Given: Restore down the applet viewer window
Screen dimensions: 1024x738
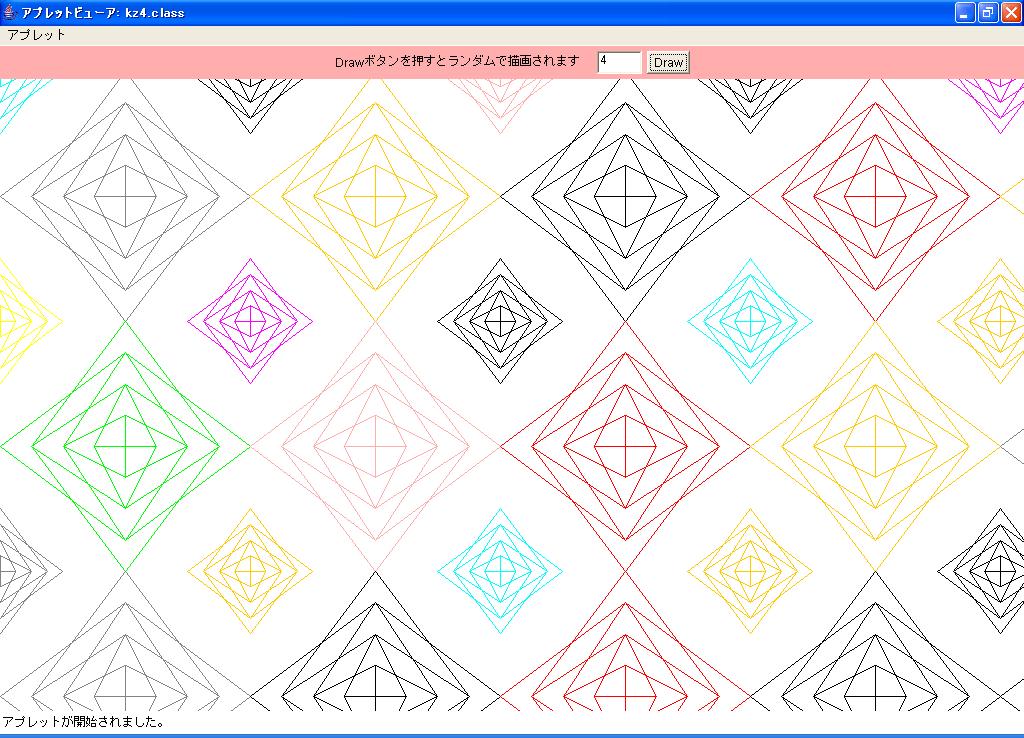Looking at the screenshot, I should pyautogui.click(x=988, y=12).
